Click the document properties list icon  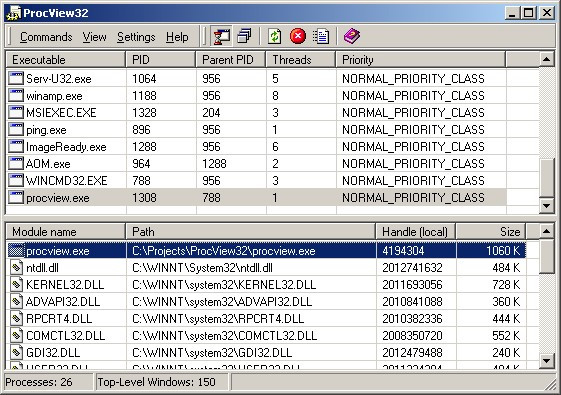coord(321,36)
